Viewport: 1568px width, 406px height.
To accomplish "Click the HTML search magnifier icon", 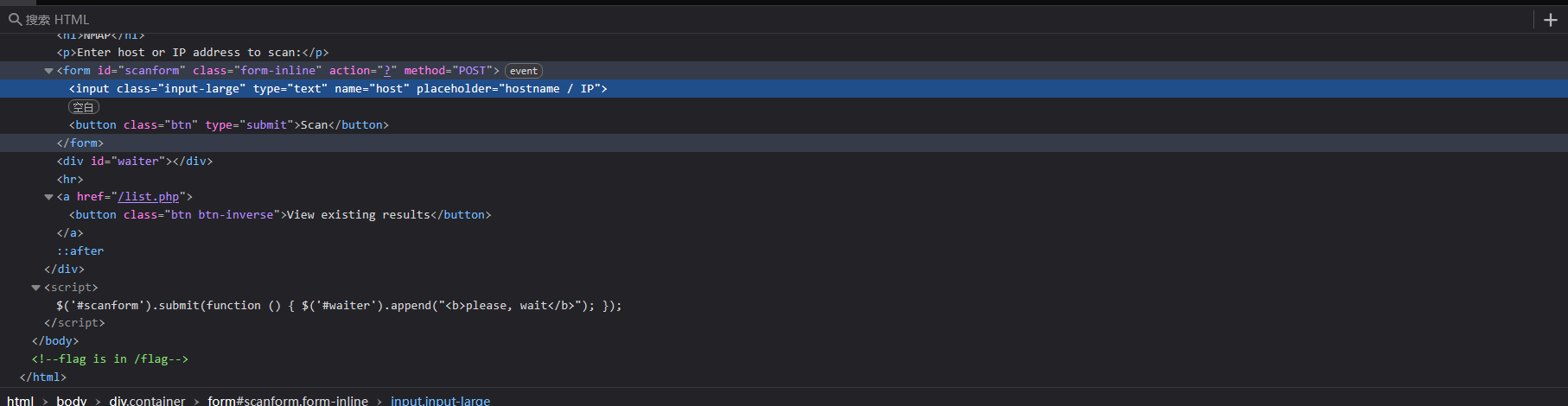I will pyautogui.click(x=15, y=19).
